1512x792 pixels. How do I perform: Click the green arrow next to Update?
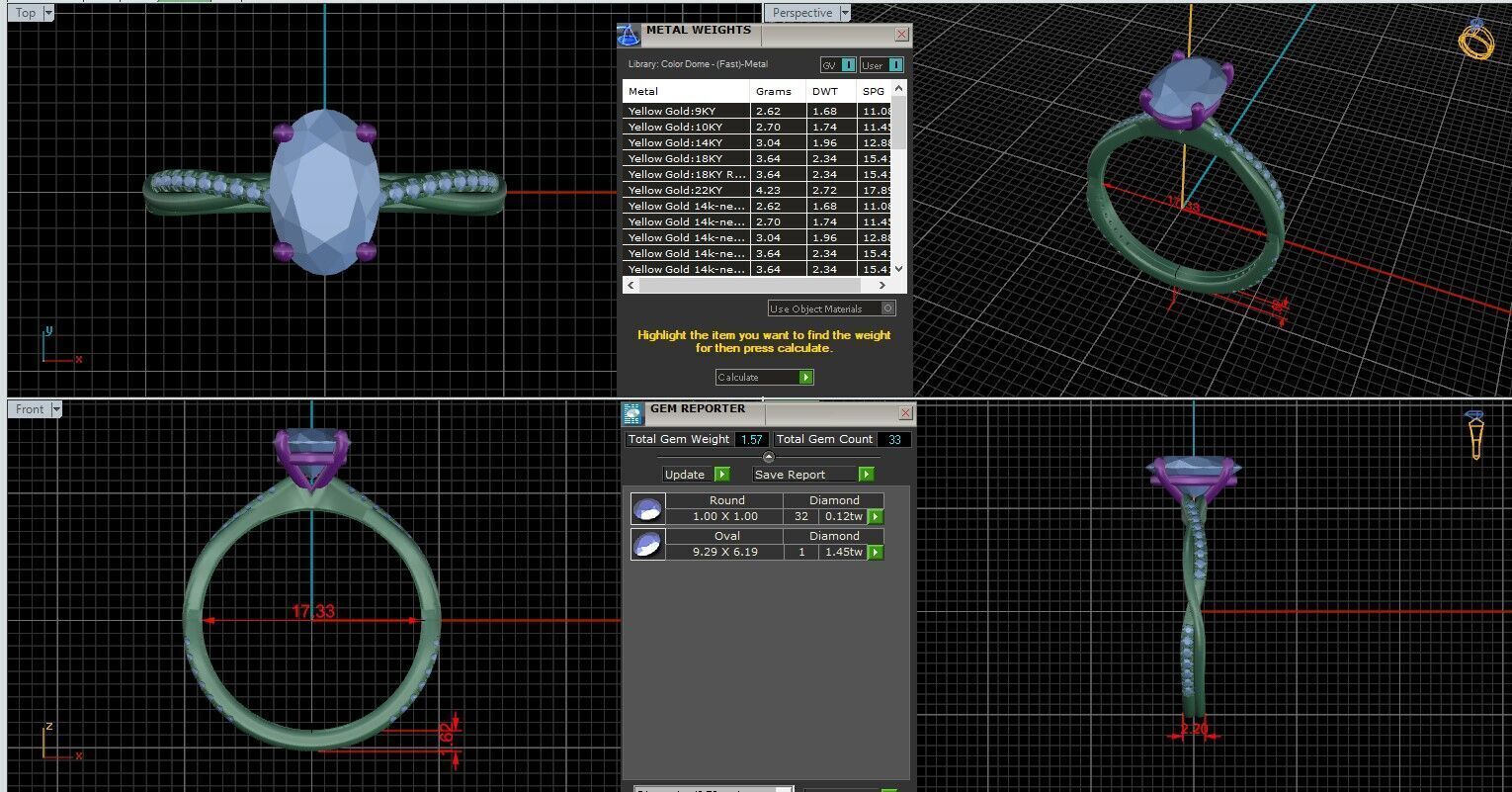721,475
